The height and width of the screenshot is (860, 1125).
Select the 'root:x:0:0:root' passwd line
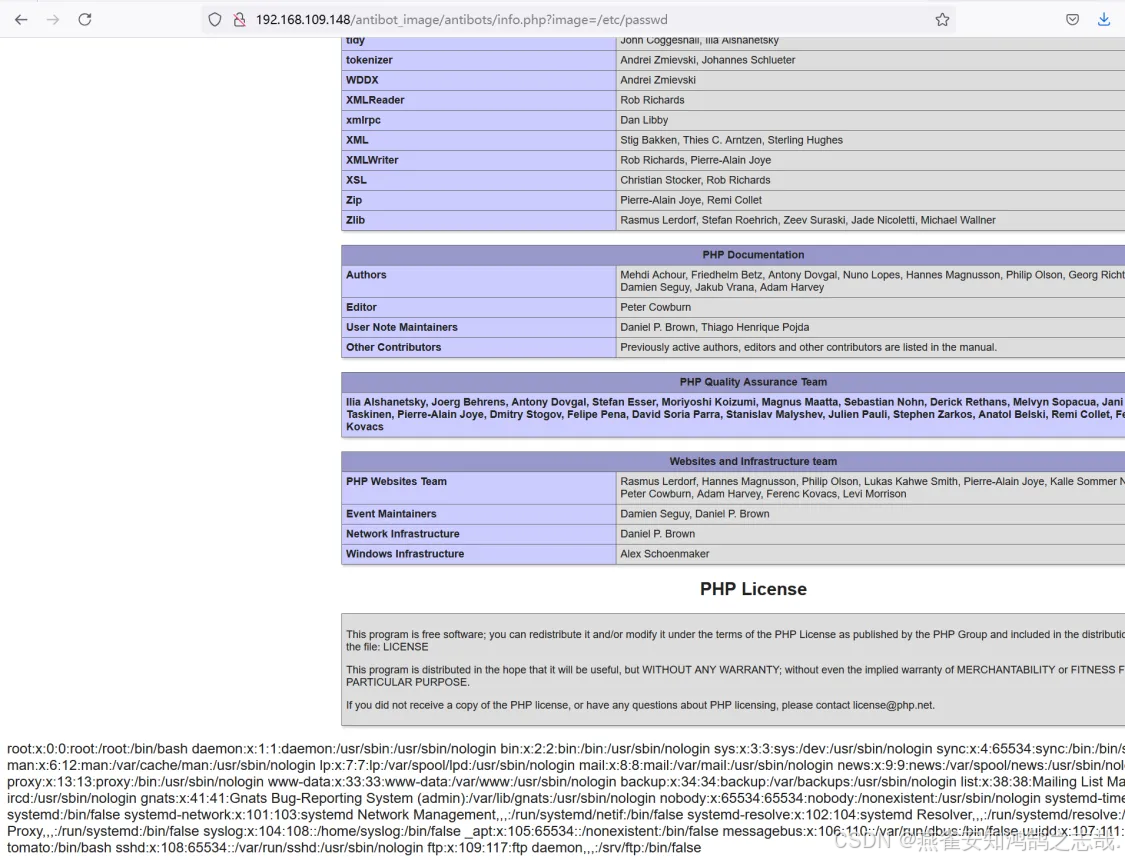pyautogui.click(x=566, y=749)
